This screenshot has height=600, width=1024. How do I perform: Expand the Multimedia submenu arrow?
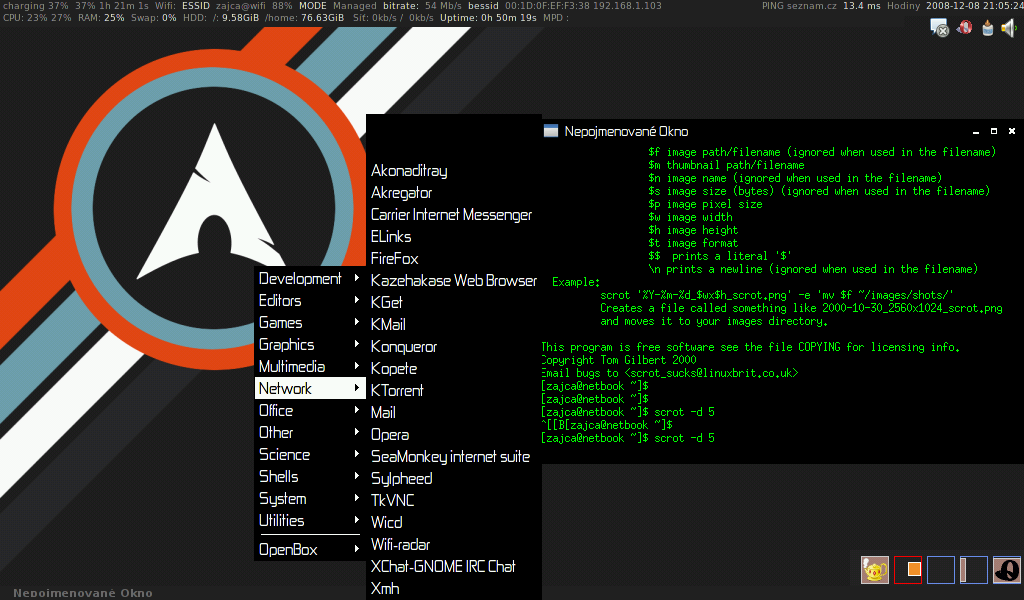click(x=357, y=366)
